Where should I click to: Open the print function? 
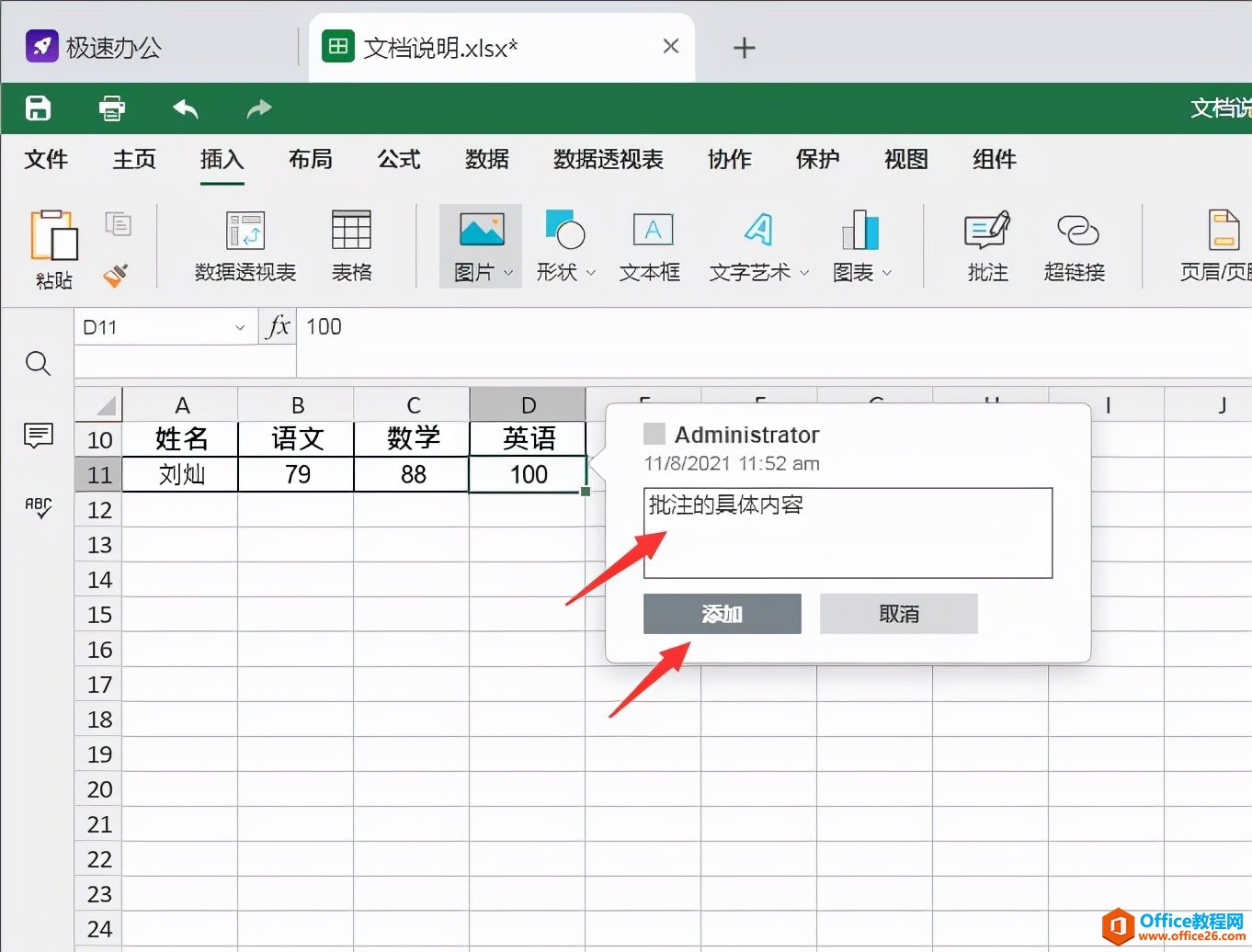pos(111,108)
